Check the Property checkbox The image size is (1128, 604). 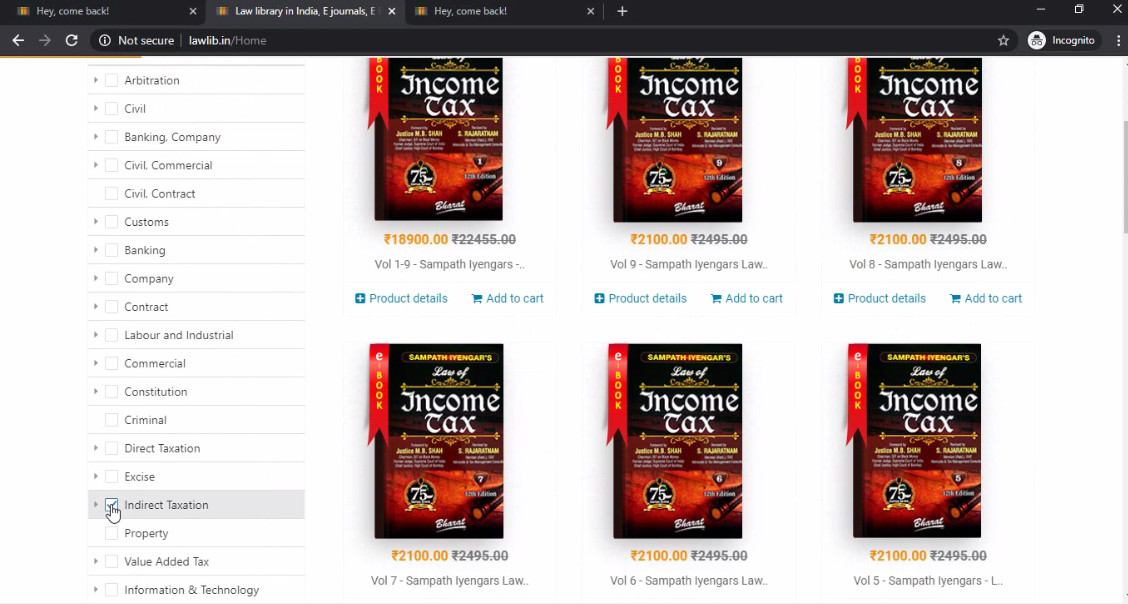point(112,533)
